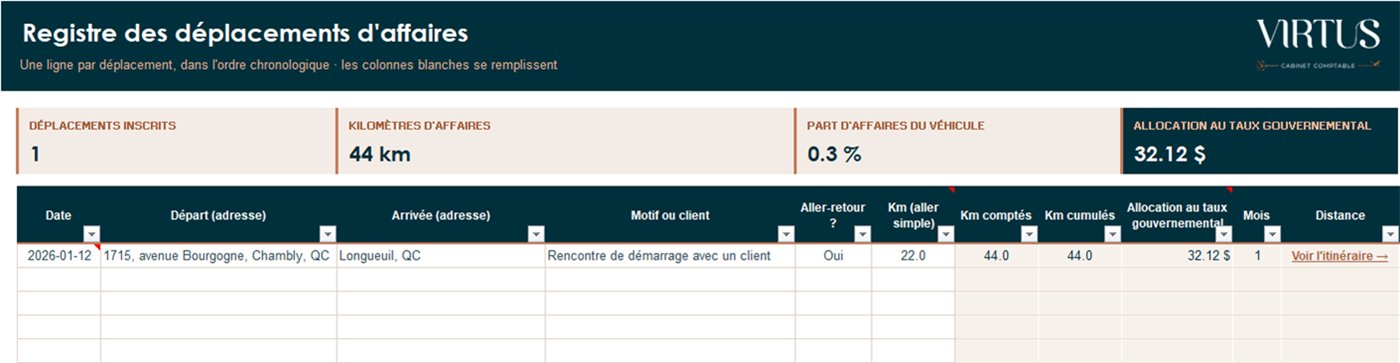Open the Aller-retour column filter dropdown
The image size is (1400, 363).
tap(862, 234)
